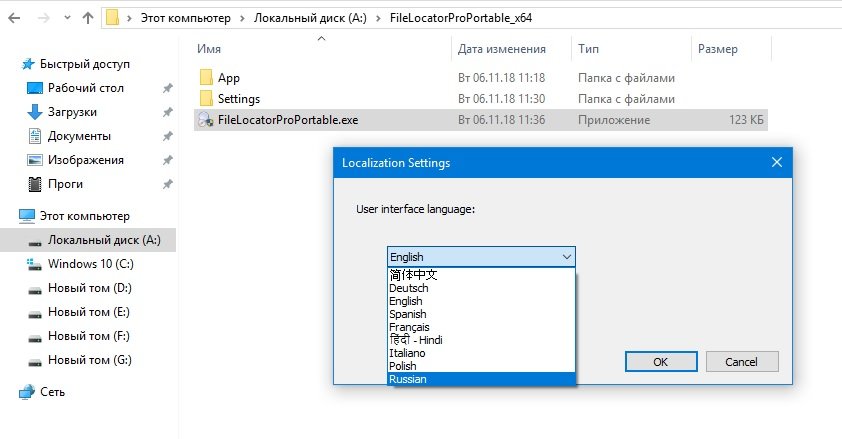Click '123 КБ' size cell
The image size is (842, 439).
click(746, 120)
